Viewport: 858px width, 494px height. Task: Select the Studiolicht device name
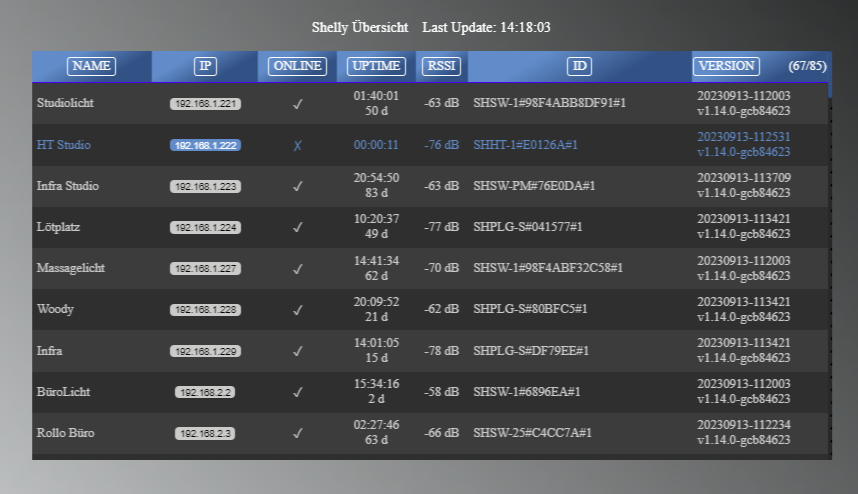pos(65,103)
